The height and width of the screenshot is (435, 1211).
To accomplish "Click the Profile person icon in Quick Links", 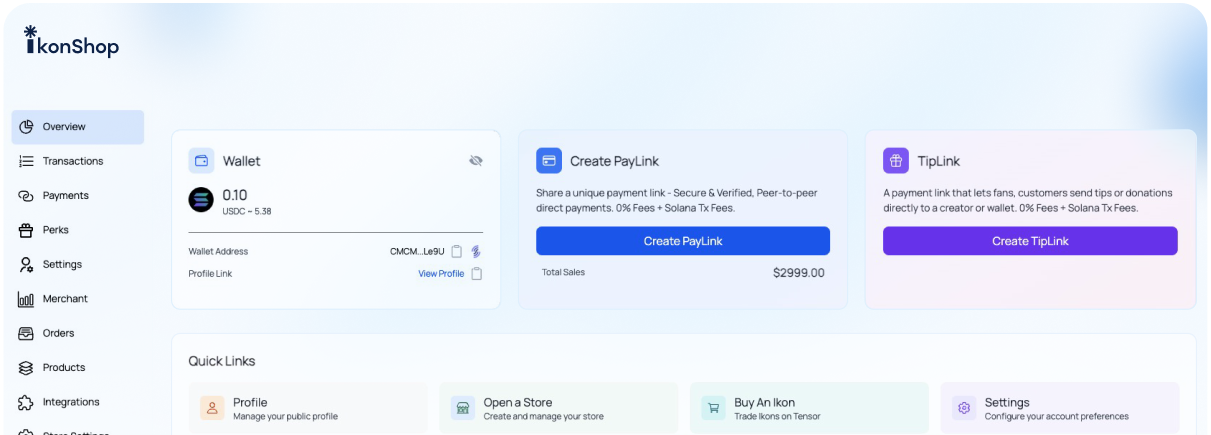I will [x=212, y=408].
